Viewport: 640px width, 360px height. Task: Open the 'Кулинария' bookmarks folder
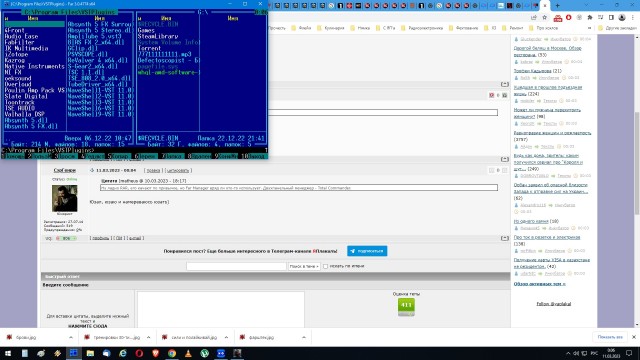pos(331,28)
